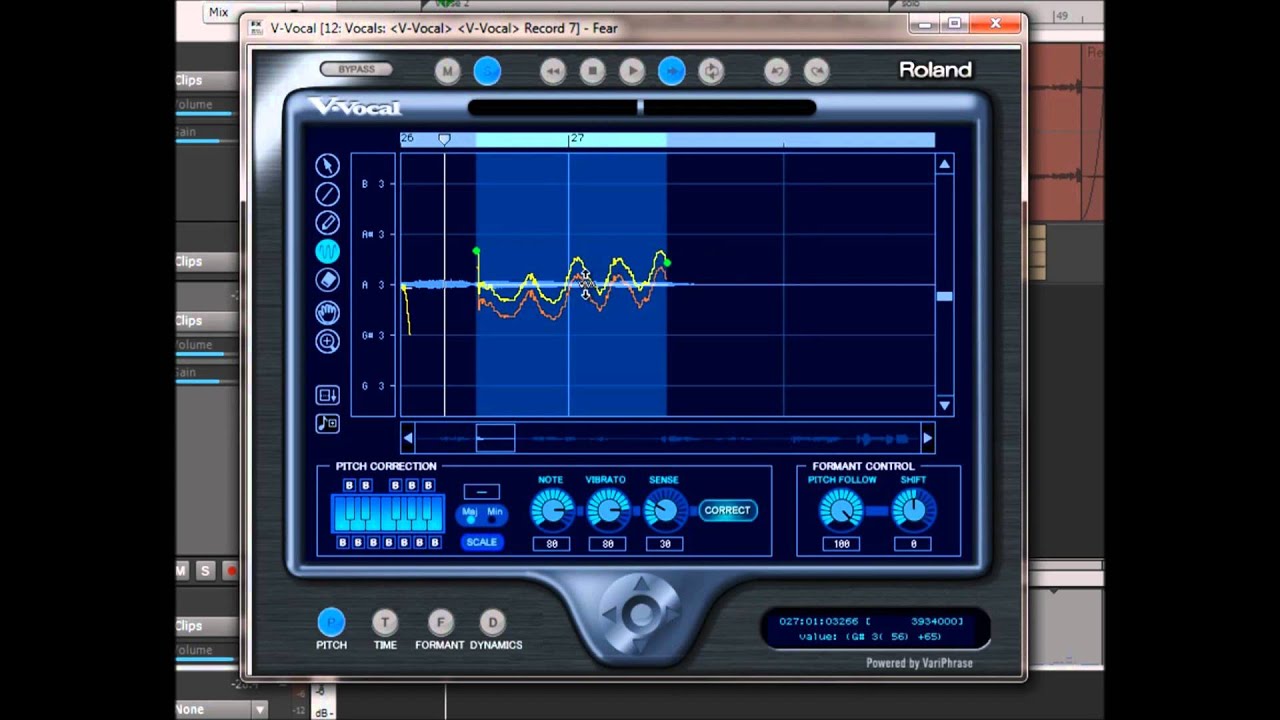The width and height of the screenshot is (1280, 720).
Task: Click the M button in top transport row
Action: (448, 71)
